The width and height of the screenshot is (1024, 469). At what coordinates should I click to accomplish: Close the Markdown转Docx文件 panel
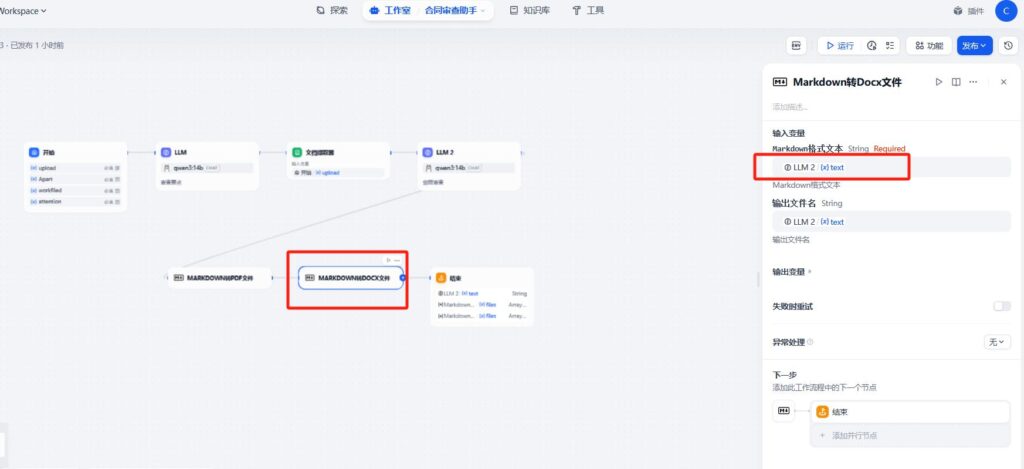tap(1003, 82)
